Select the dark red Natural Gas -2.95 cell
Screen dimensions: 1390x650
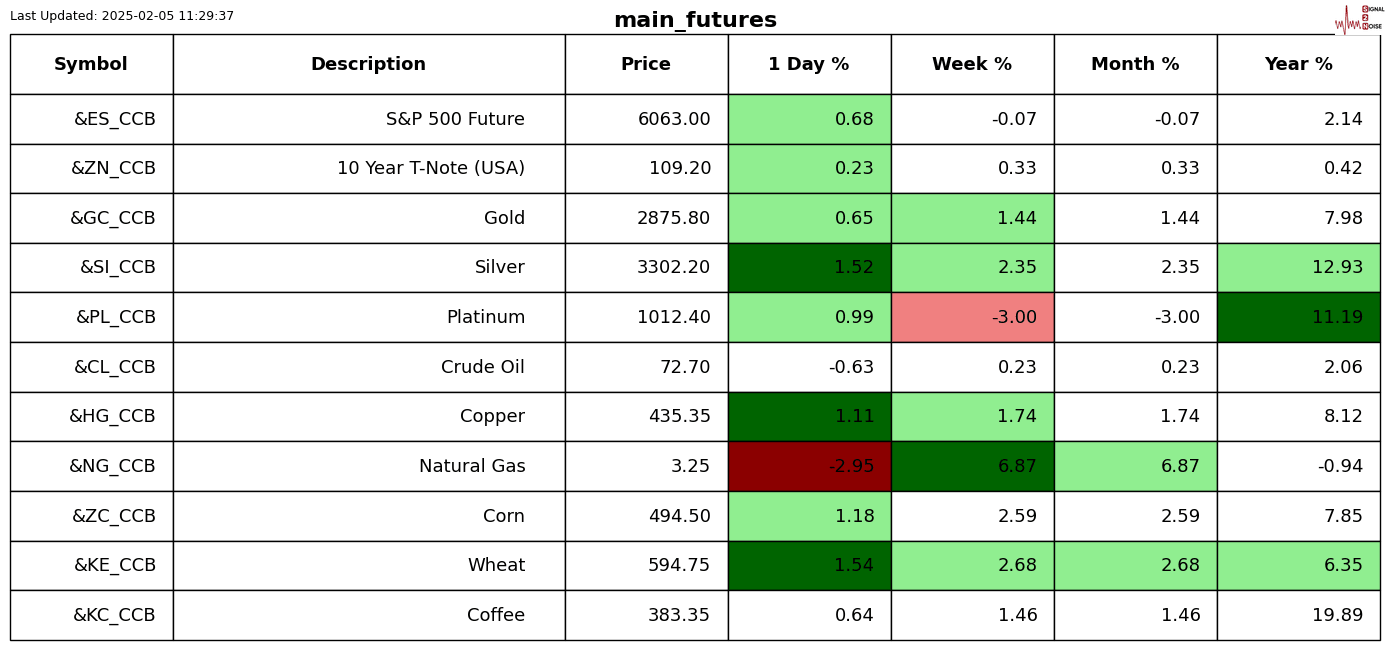tap(809, 466)
